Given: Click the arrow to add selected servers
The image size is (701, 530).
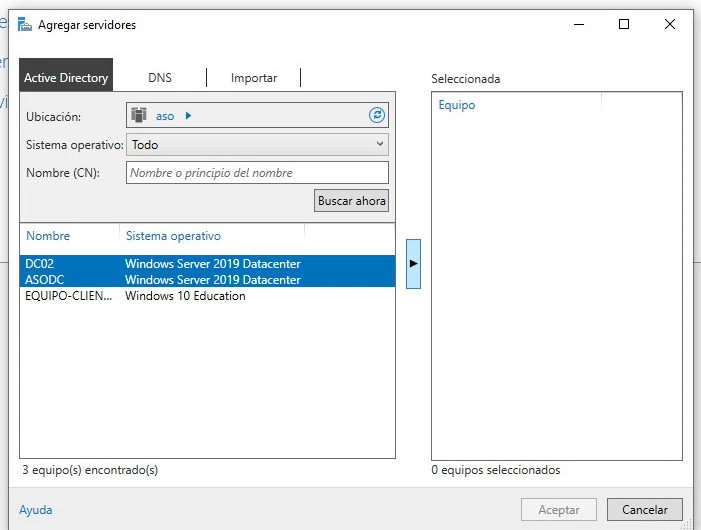Looking at the screenshot, I should (413, 263).
